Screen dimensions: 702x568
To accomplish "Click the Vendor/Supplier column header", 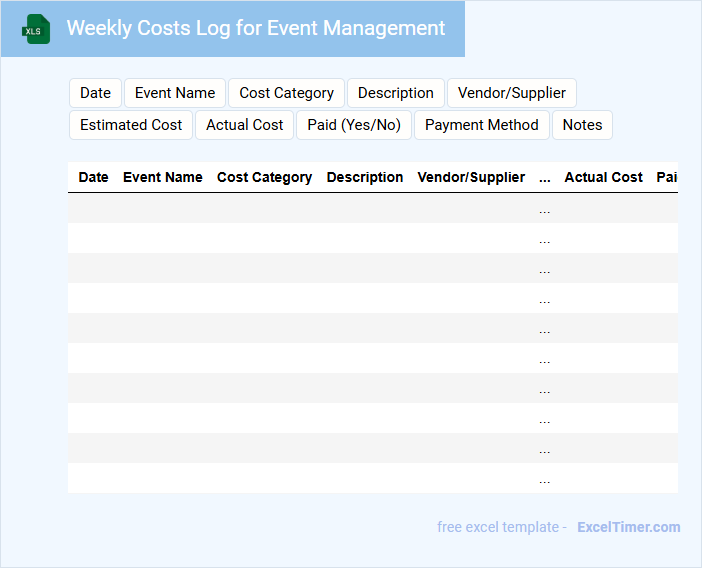I will tap(471, 177).
